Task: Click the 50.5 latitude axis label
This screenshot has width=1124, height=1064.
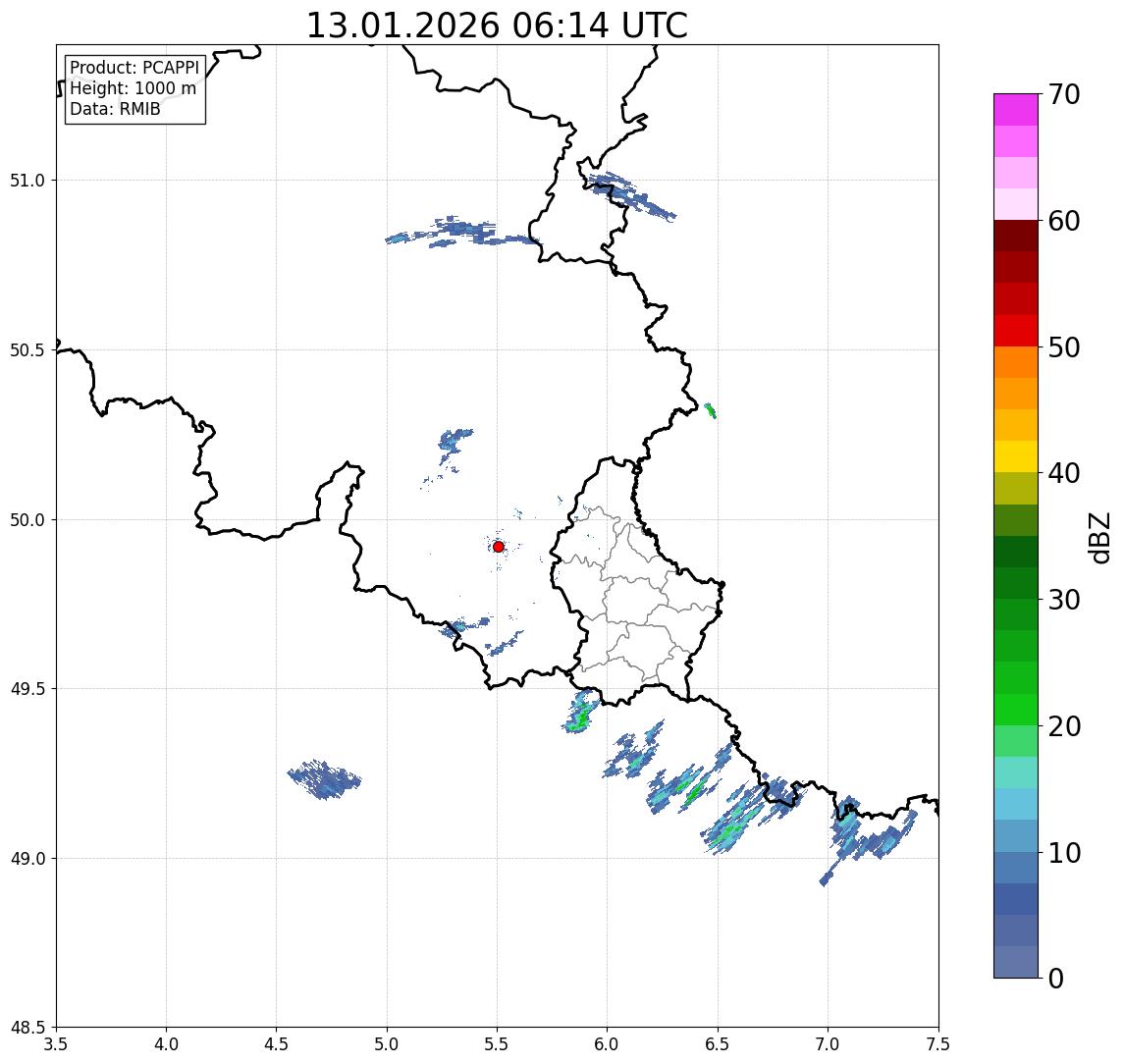Action: click(x=27, y=350)
